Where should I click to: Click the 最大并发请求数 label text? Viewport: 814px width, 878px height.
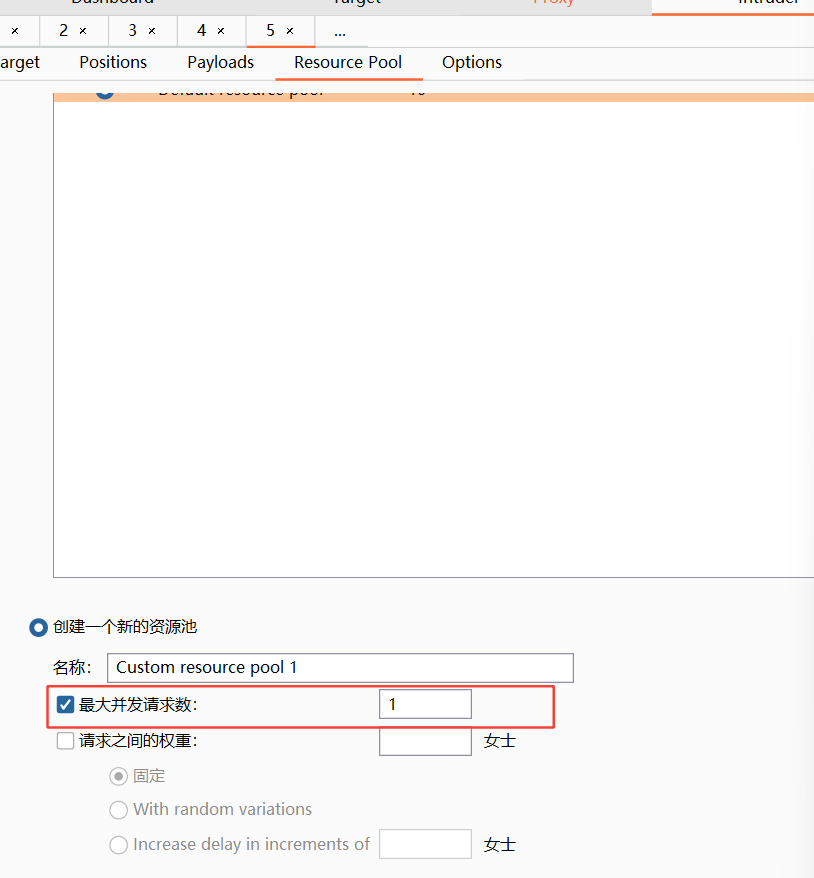point(138,704)
